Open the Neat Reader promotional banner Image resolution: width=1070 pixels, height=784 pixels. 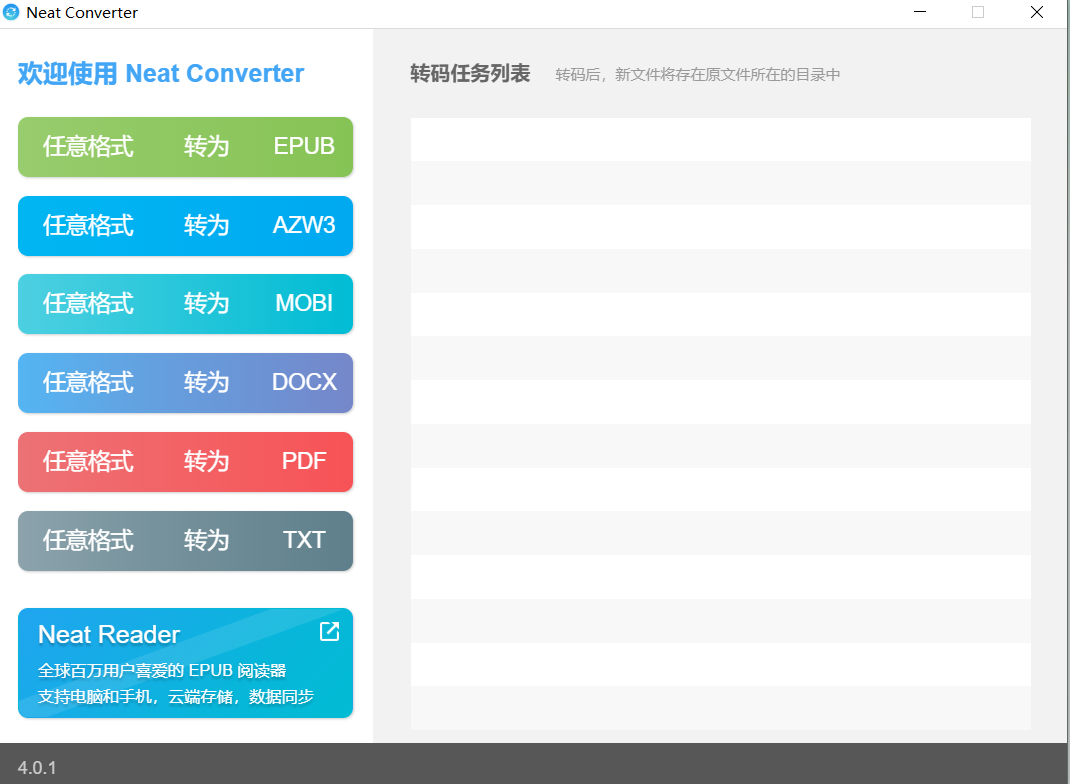click(185, 663)
